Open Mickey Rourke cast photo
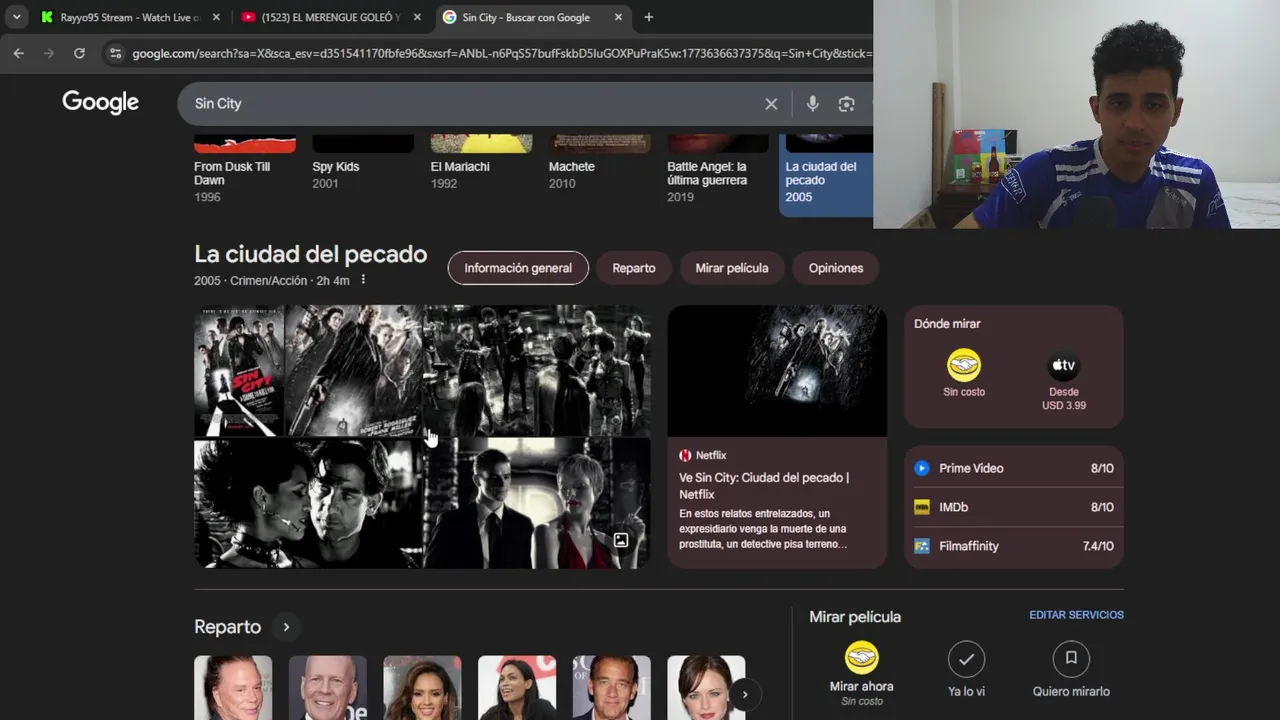 (233, 688)
